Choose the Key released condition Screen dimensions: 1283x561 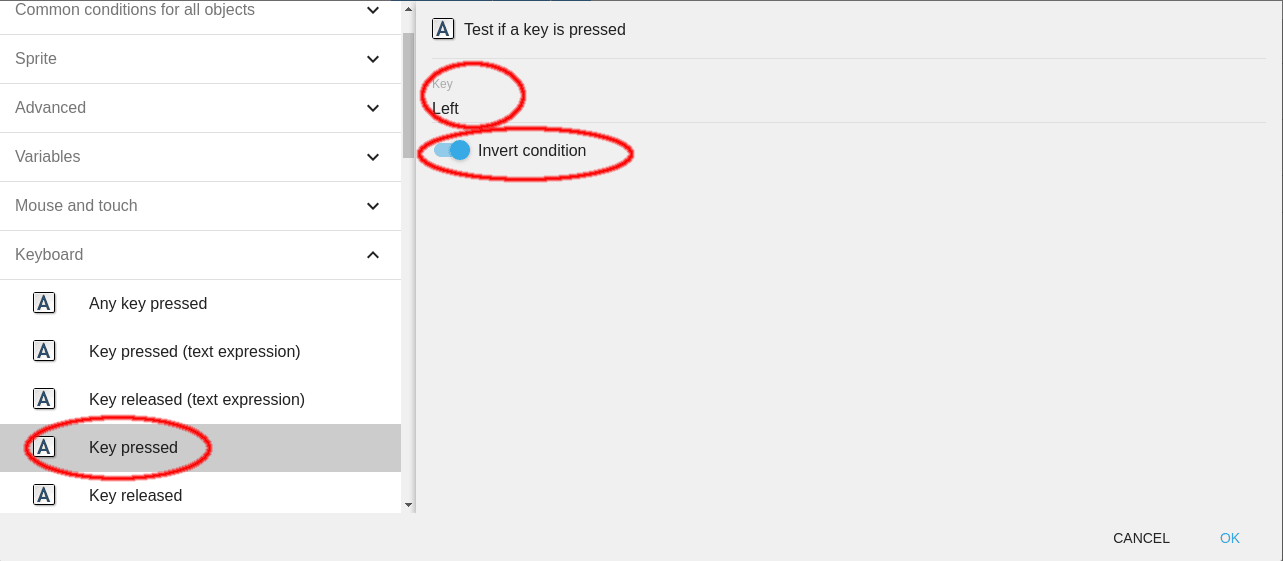click(x=135, y=495)
